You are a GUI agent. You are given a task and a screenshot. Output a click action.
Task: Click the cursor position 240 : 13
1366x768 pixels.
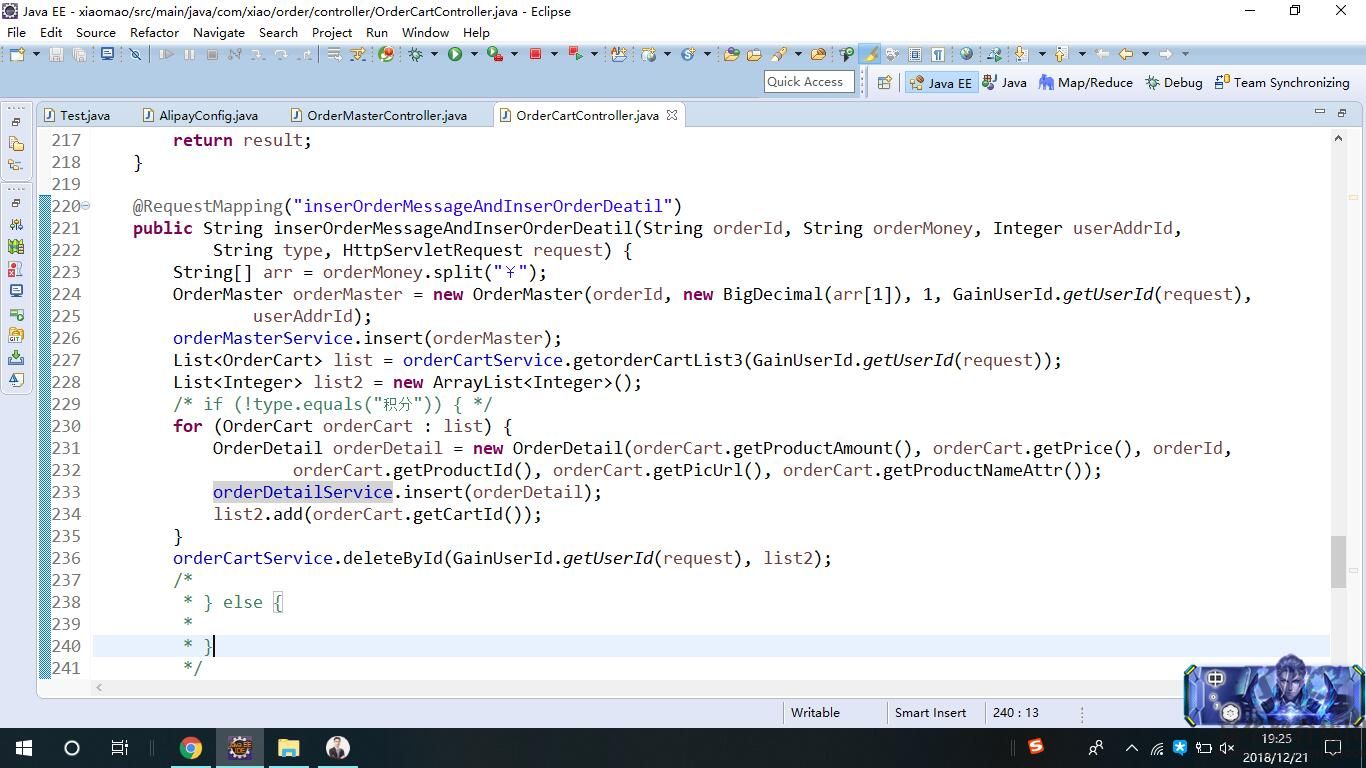pyautogui.click(x=1016, y=713)
